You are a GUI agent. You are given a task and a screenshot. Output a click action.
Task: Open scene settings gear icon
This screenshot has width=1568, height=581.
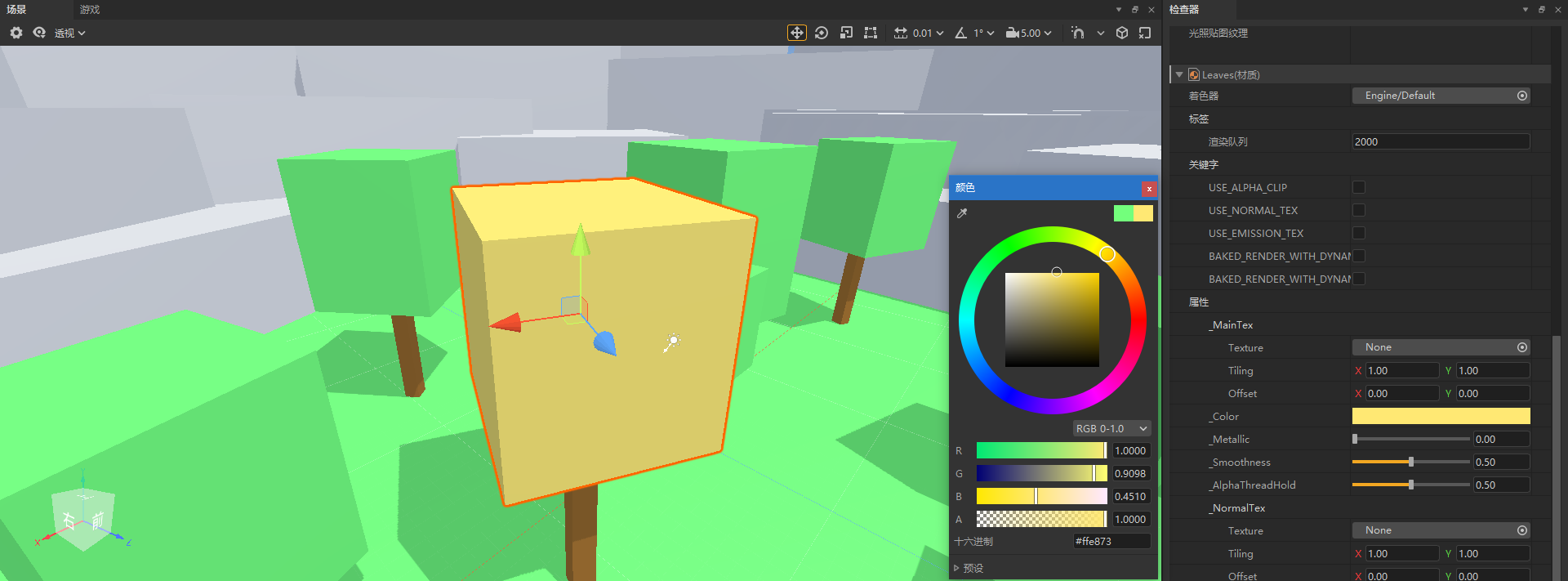point(16,33)
